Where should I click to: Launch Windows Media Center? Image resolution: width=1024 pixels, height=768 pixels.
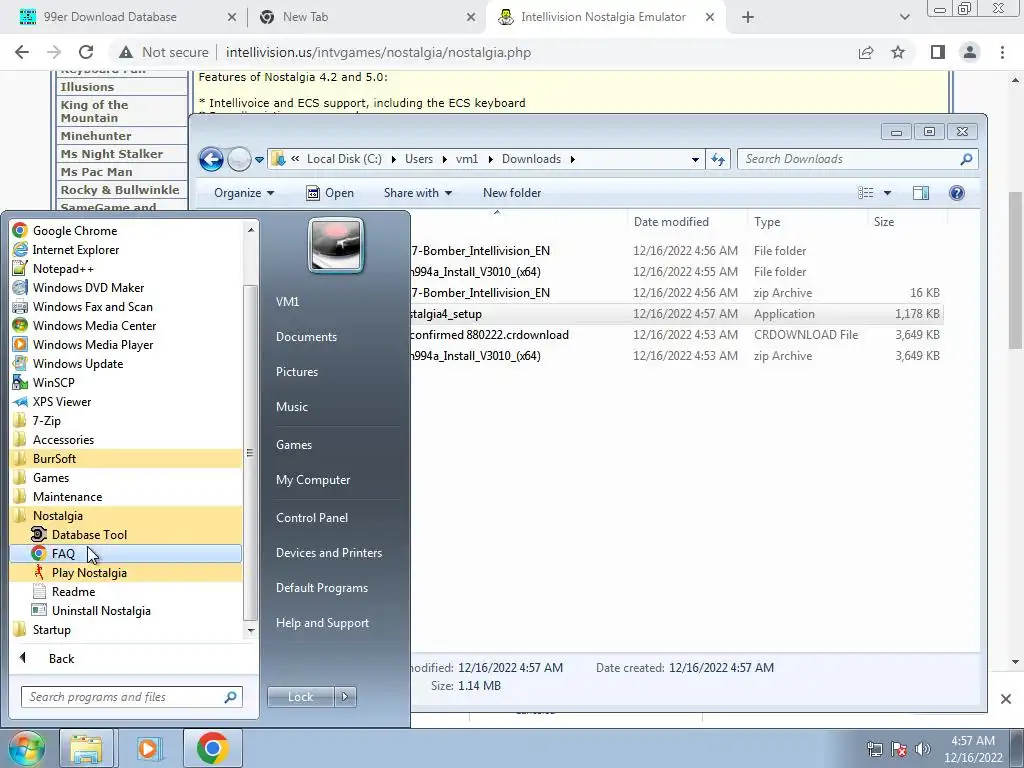tap(126, 325)
